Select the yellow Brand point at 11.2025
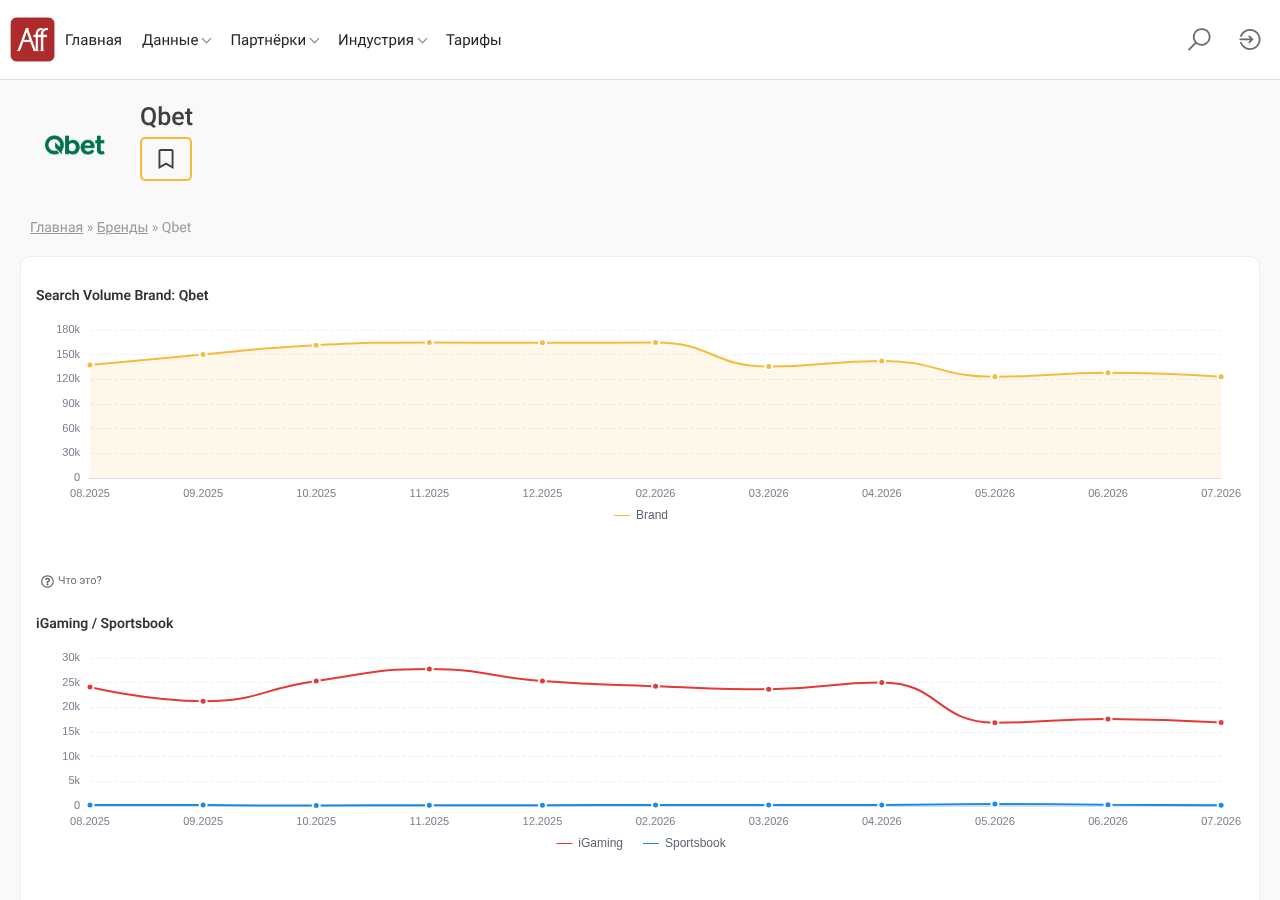 (429, 342)
